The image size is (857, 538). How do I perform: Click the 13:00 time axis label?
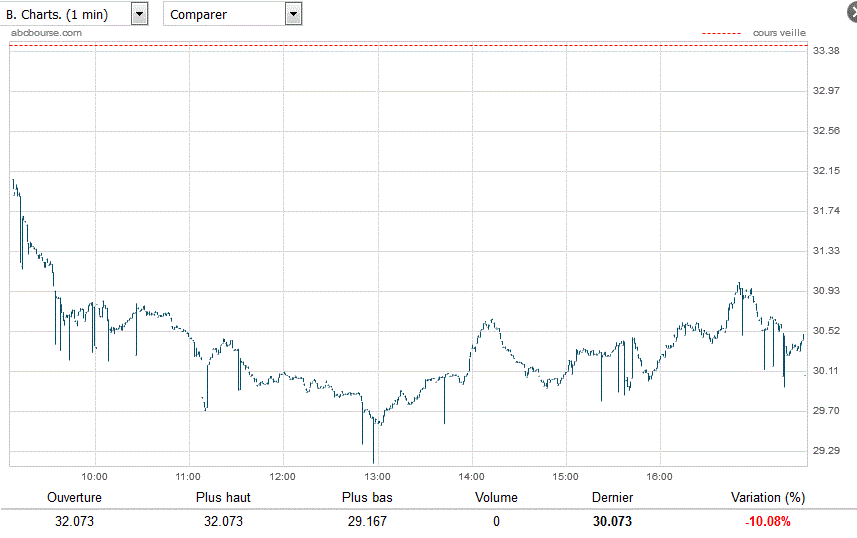tap(378, 477)
